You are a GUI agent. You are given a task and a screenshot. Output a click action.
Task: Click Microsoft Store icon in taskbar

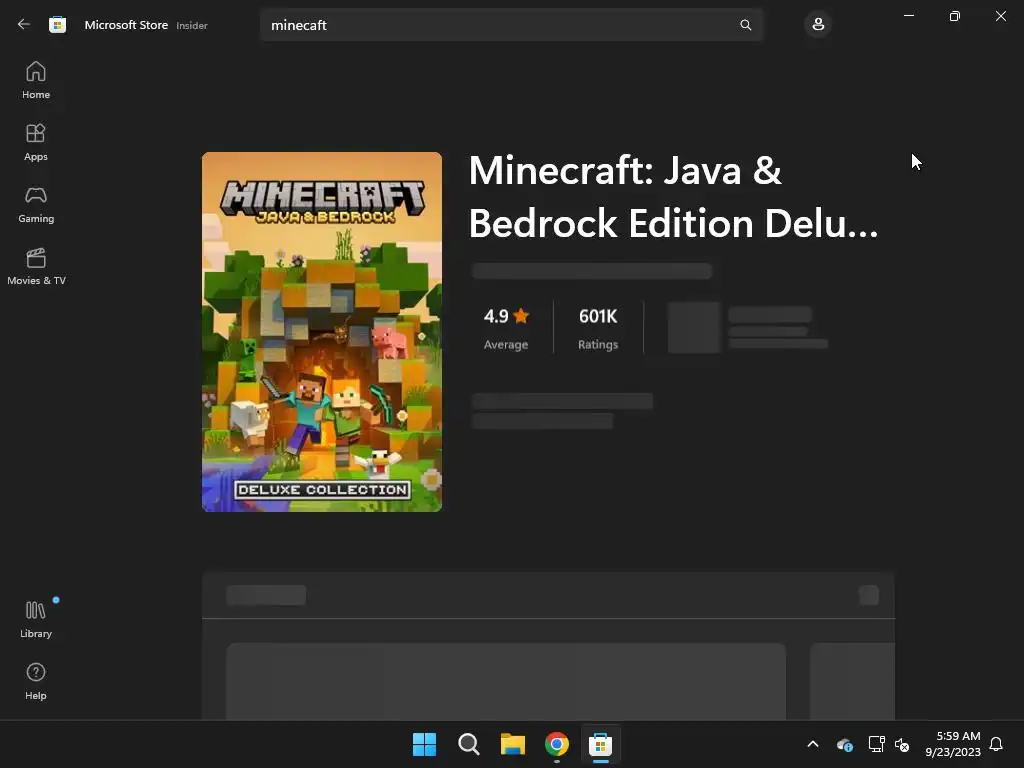(600, 744)
